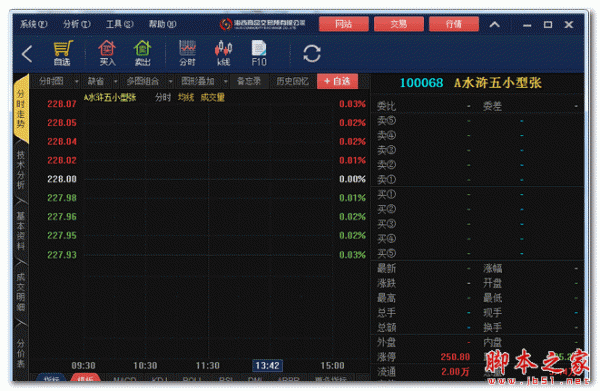Click the 总手 field label
Image resolution: width=600 pixels, height=391 pixels.
pos(386,313)
